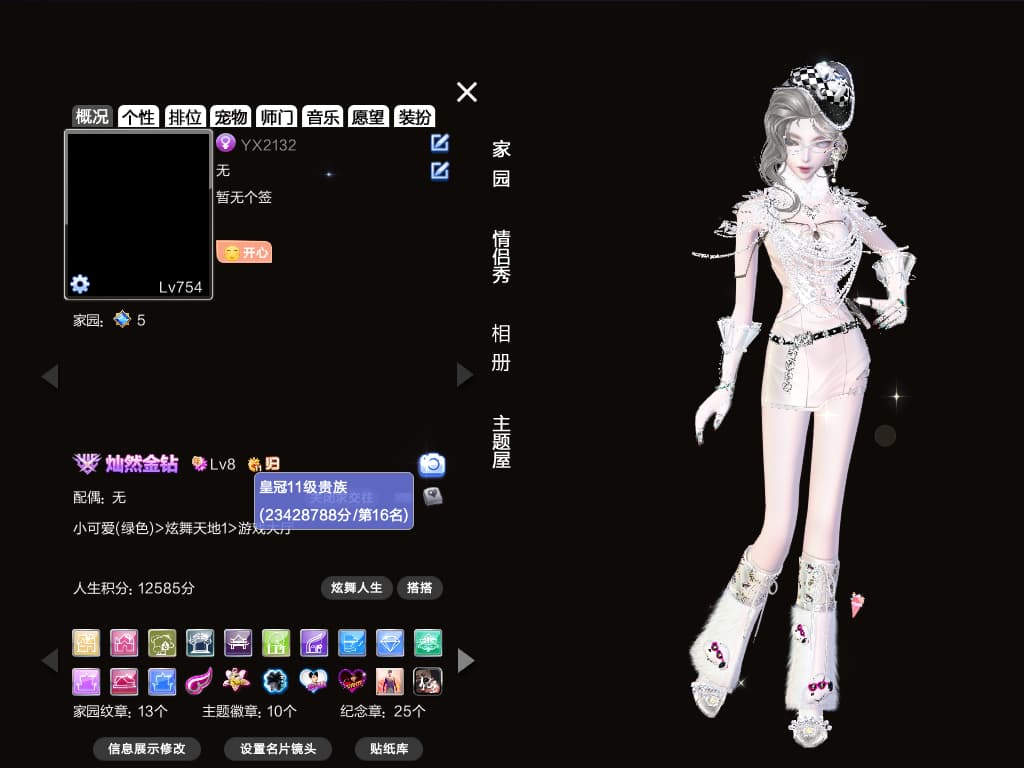Open the 贴纸库 sticker library
This screenshot has width=1024, height=768.
click(388, 749)
